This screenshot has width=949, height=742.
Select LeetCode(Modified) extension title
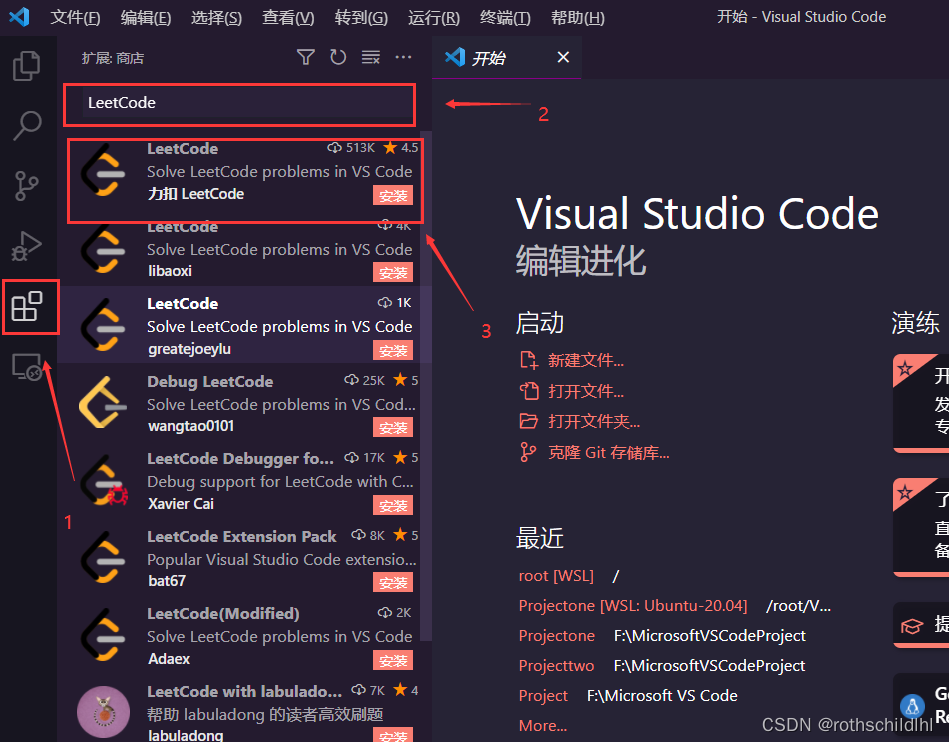[223, 614]
